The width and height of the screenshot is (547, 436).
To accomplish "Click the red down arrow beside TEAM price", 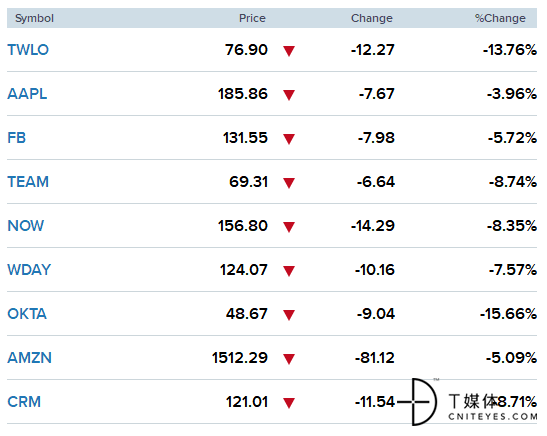I will click(289, 183).
